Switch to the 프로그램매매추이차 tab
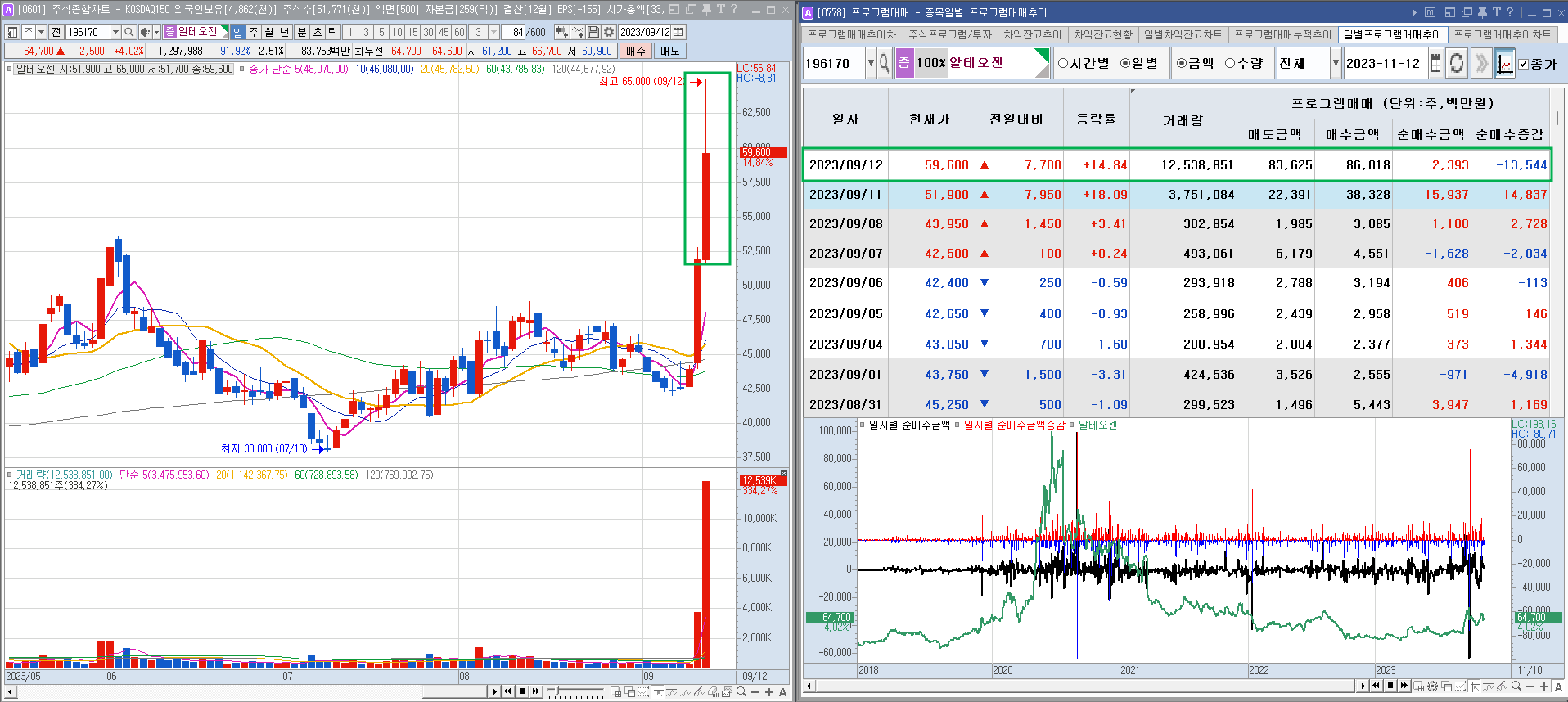The height and width of the screenshot is (702, 1568). [x=852, y=34]
